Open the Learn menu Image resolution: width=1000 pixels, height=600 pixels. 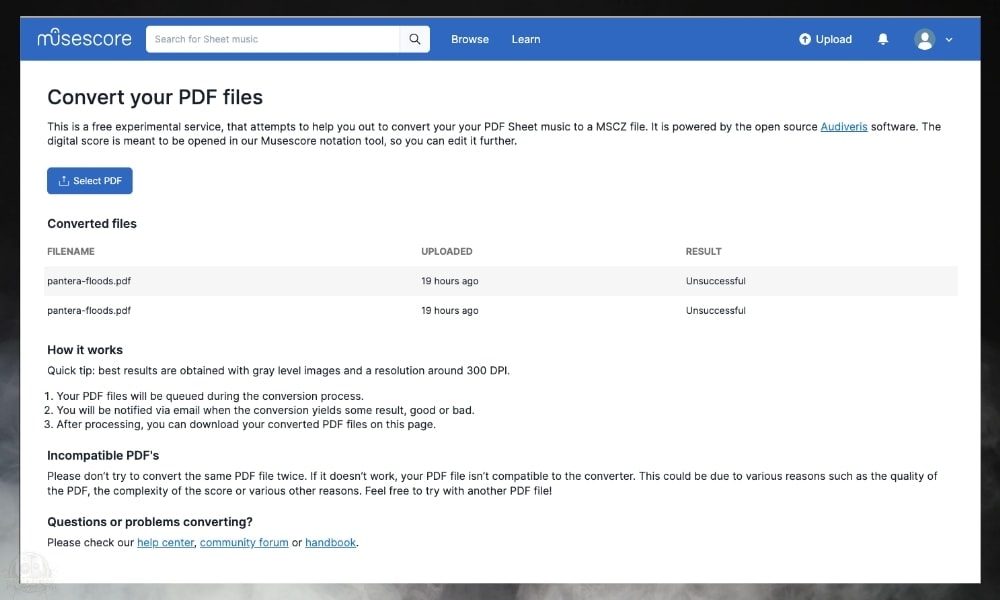tap(526, 40)
